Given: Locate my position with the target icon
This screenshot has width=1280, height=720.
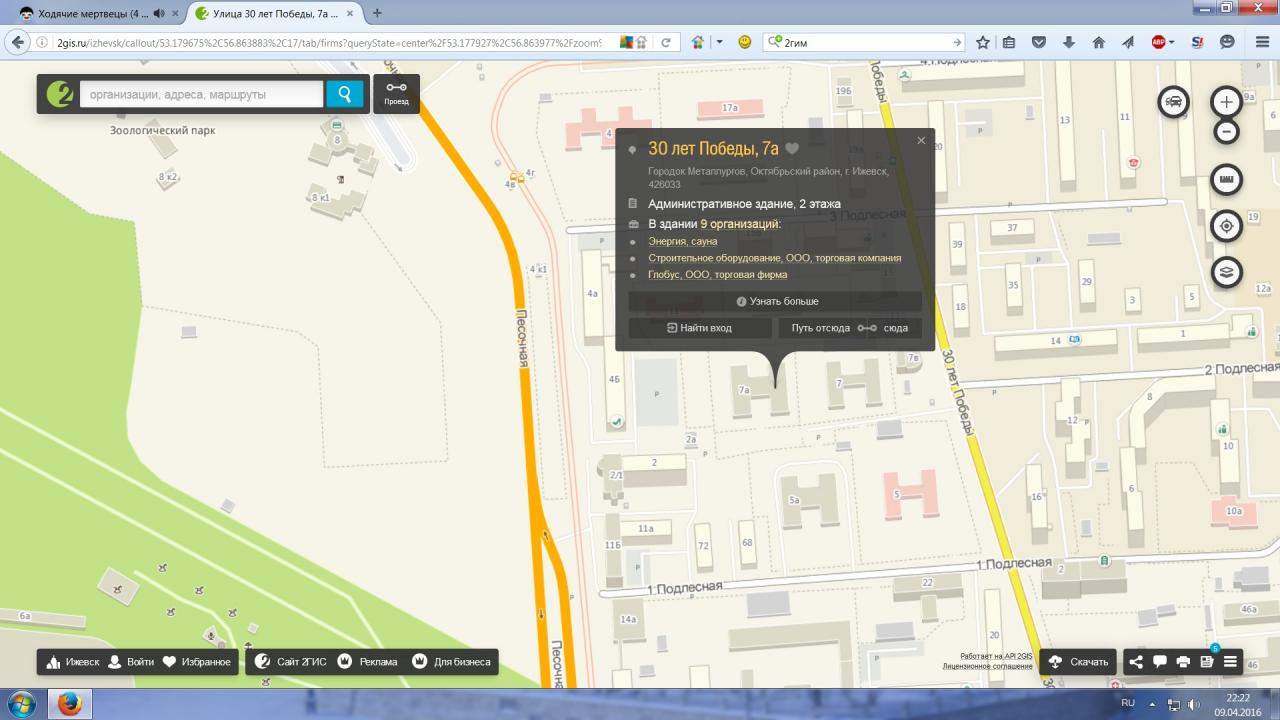Looking at the screenshot, I should point(1227,225).
